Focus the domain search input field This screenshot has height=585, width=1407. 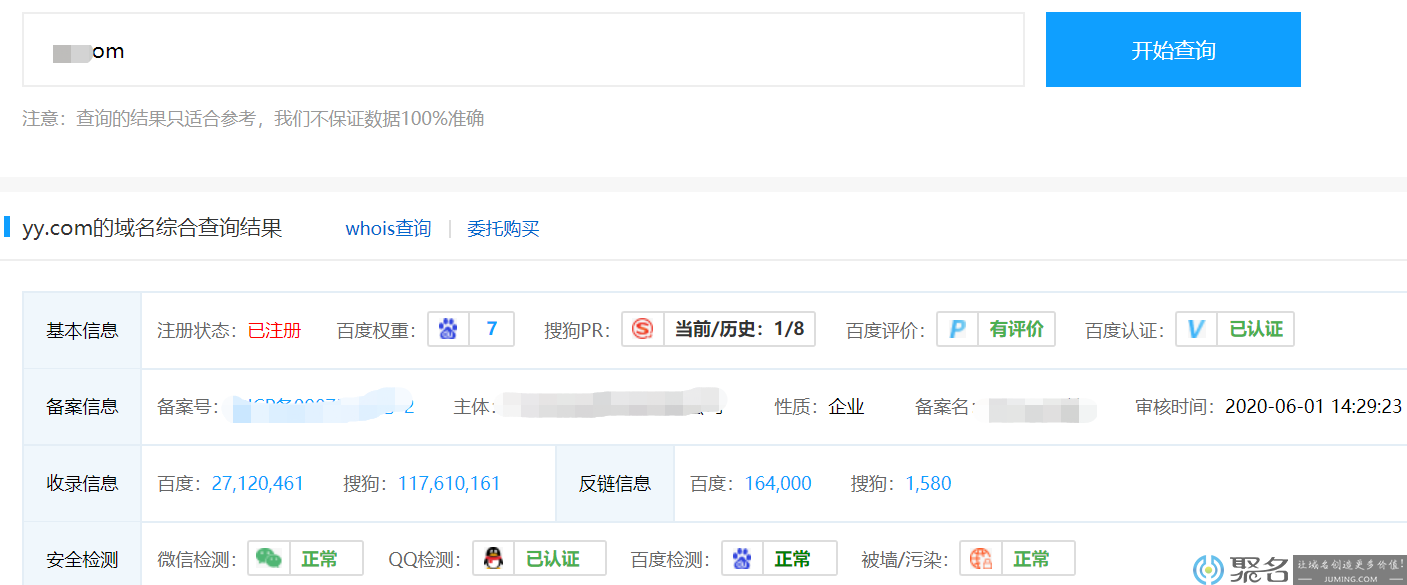pyautogui.click(x=523, y=50)
